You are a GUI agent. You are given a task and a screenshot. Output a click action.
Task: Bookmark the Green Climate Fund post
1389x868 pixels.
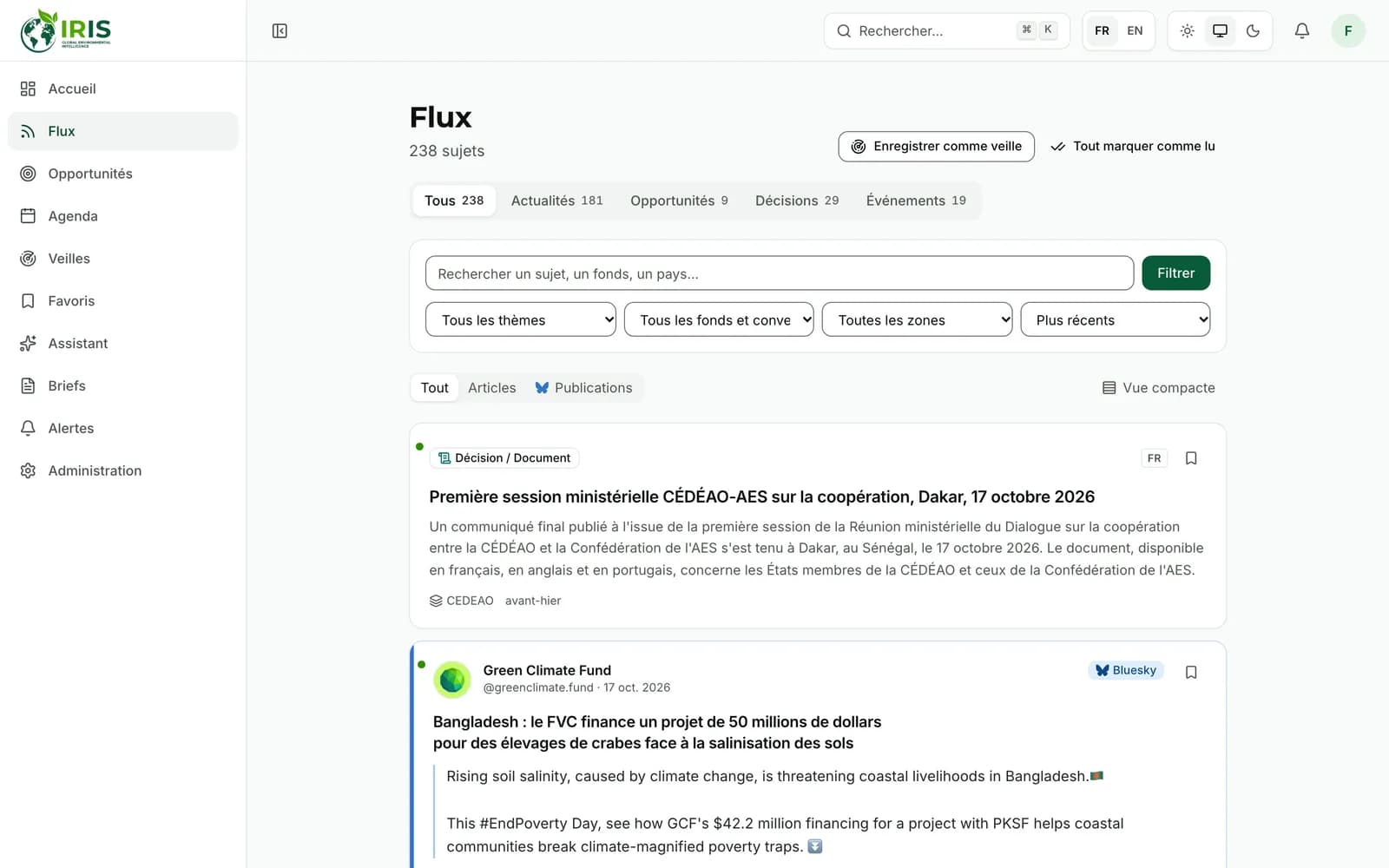click(x=1191, y=673)
